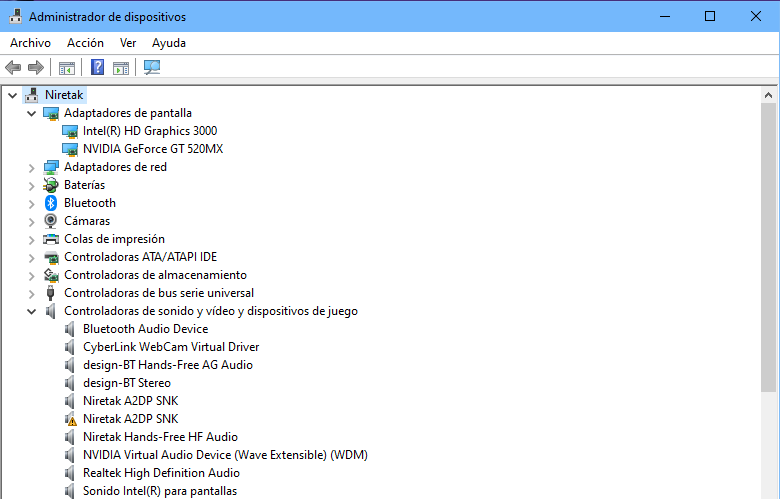Click the Controladoras ATA/ATAPI IDE icon
The width and height of the screenshot is (780, 499).
pyautogui.click(x=51, y=257)
